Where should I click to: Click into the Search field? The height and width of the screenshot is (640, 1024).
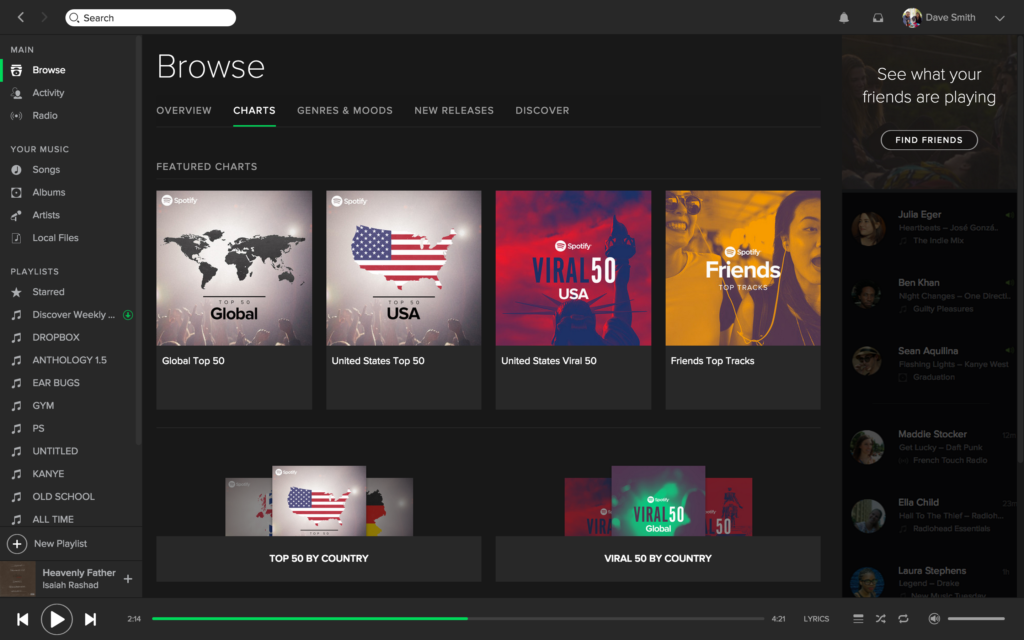(x=151, y=18)
